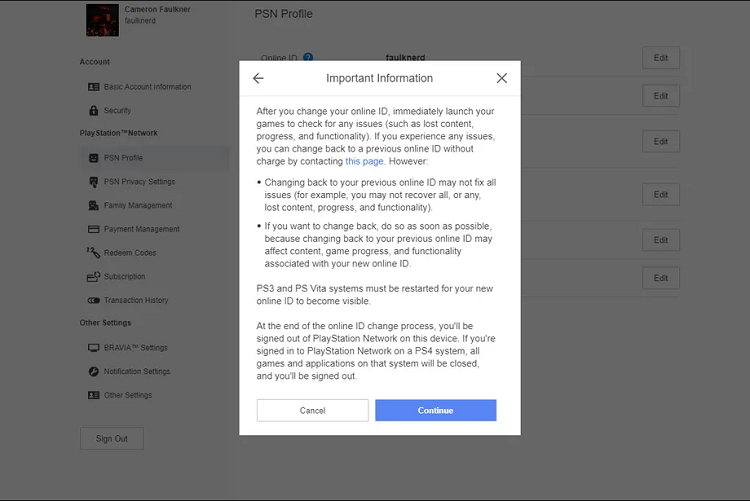Screen dimensions: 750x501
Task: Open Transaction History
Action: tap(136, 301)
